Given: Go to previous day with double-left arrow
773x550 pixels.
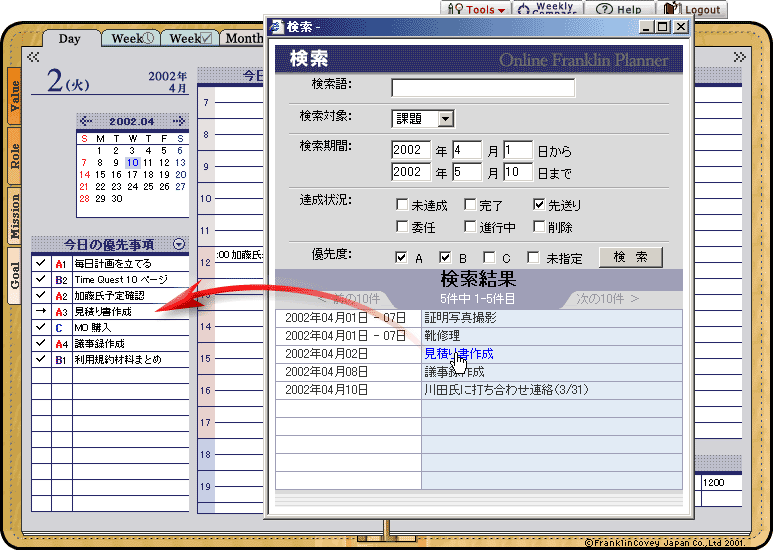Looking at the screenshot, I should tap(33, 57).
